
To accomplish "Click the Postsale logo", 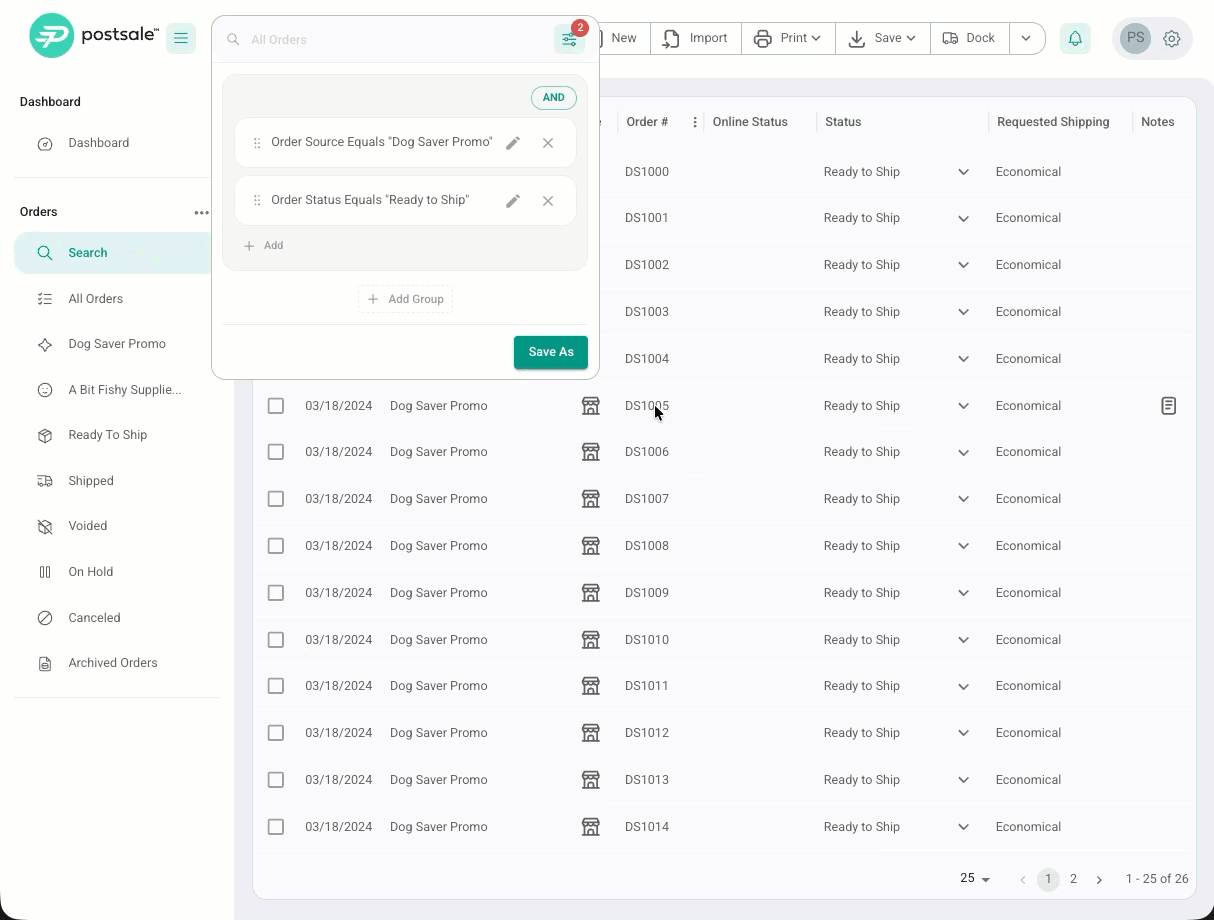I will pyautogui.click(x=94, y=36).
